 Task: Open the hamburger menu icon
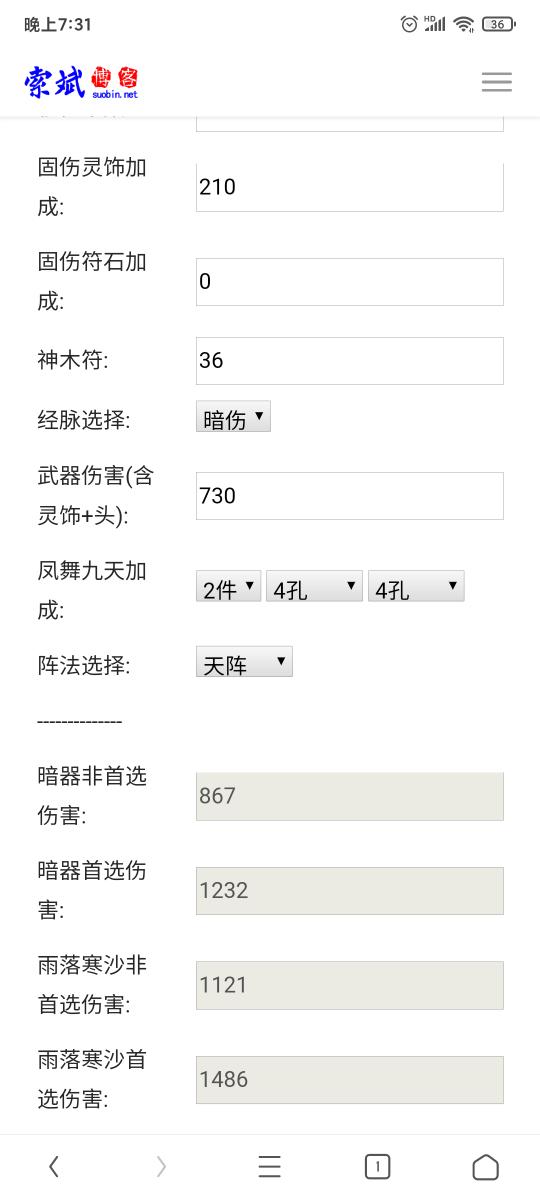[497, 82]
